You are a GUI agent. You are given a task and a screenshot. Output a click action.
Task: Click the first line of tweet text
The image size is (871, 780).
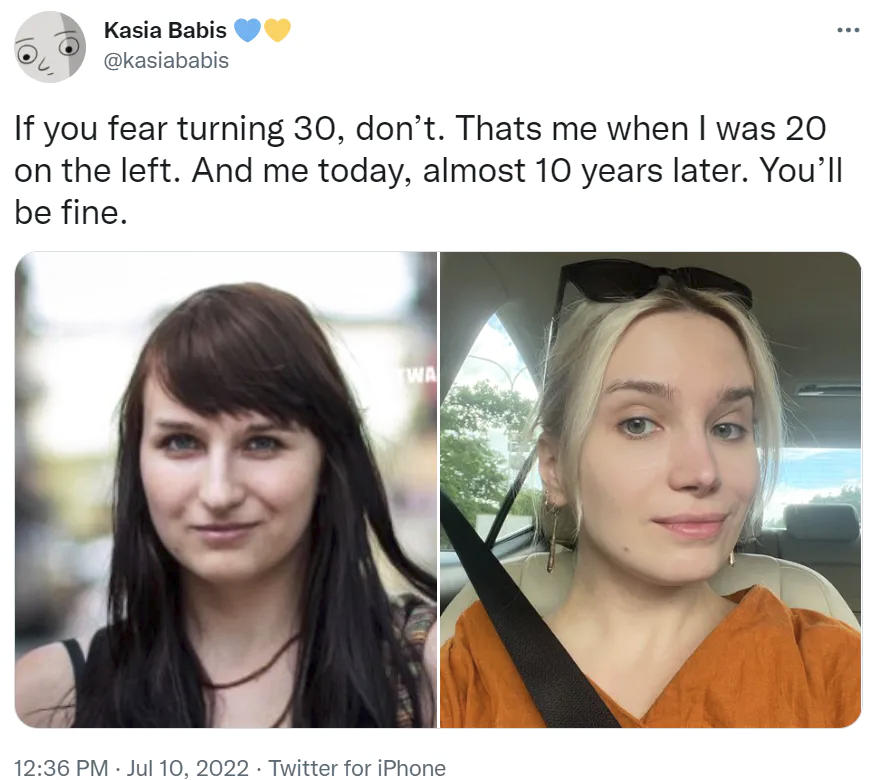pyautogui.click(x=420, y=129)
